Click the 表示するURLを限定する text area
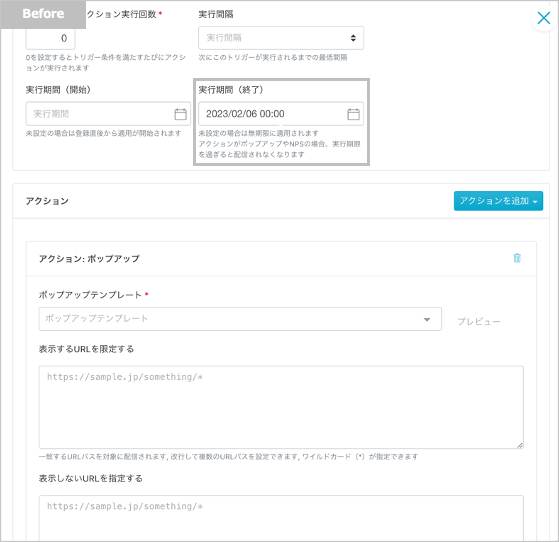 pyautogui.click(x=281, y=407)
